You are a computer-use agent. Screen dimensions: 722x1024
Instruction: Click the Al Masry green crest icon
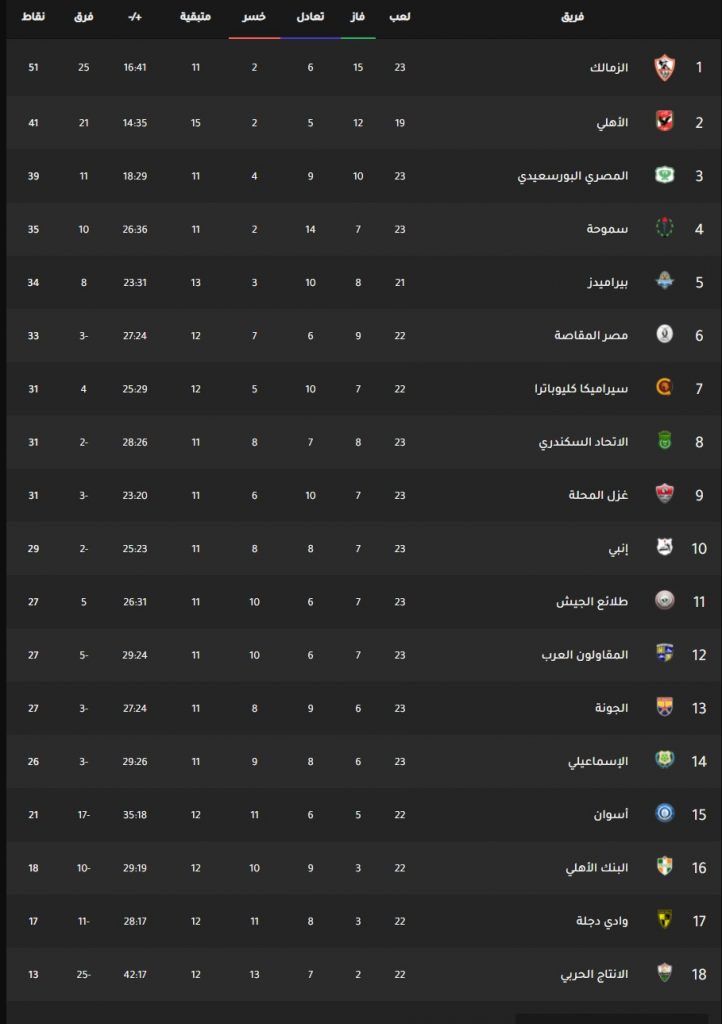tap(665, 175)
